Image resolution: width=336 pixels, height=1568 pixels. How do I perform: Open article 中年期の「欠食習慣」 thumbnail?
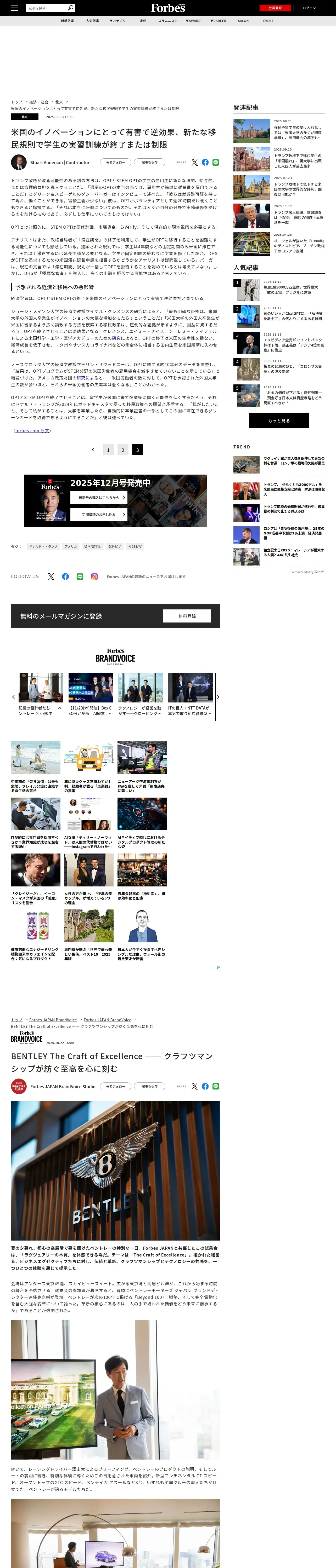click(35, 758)
